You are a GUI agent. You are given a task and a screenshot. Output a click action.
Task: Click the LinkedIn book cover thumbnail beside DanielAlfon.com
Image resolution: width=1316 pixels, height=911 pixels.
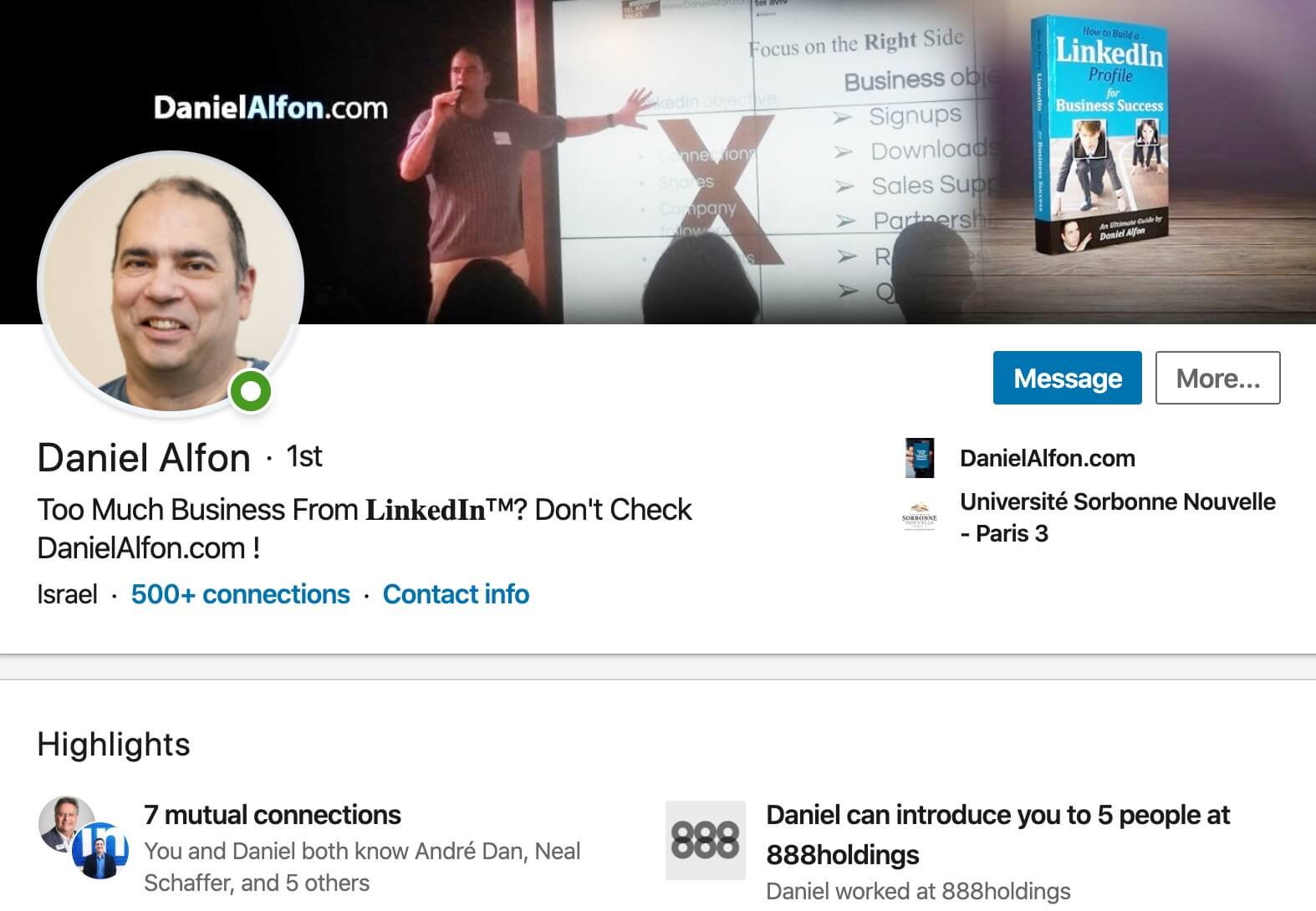(920, 459)
